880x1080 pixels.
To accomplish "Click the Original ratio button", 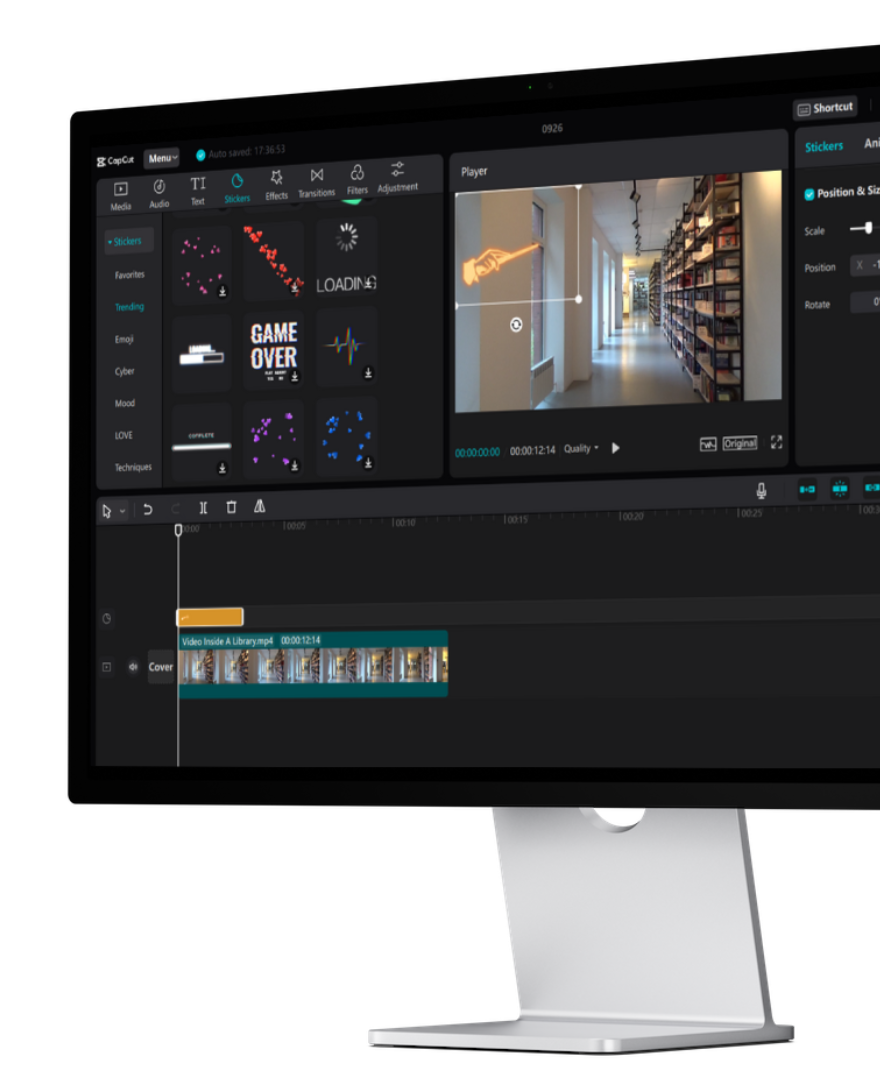I will point(740,443).
